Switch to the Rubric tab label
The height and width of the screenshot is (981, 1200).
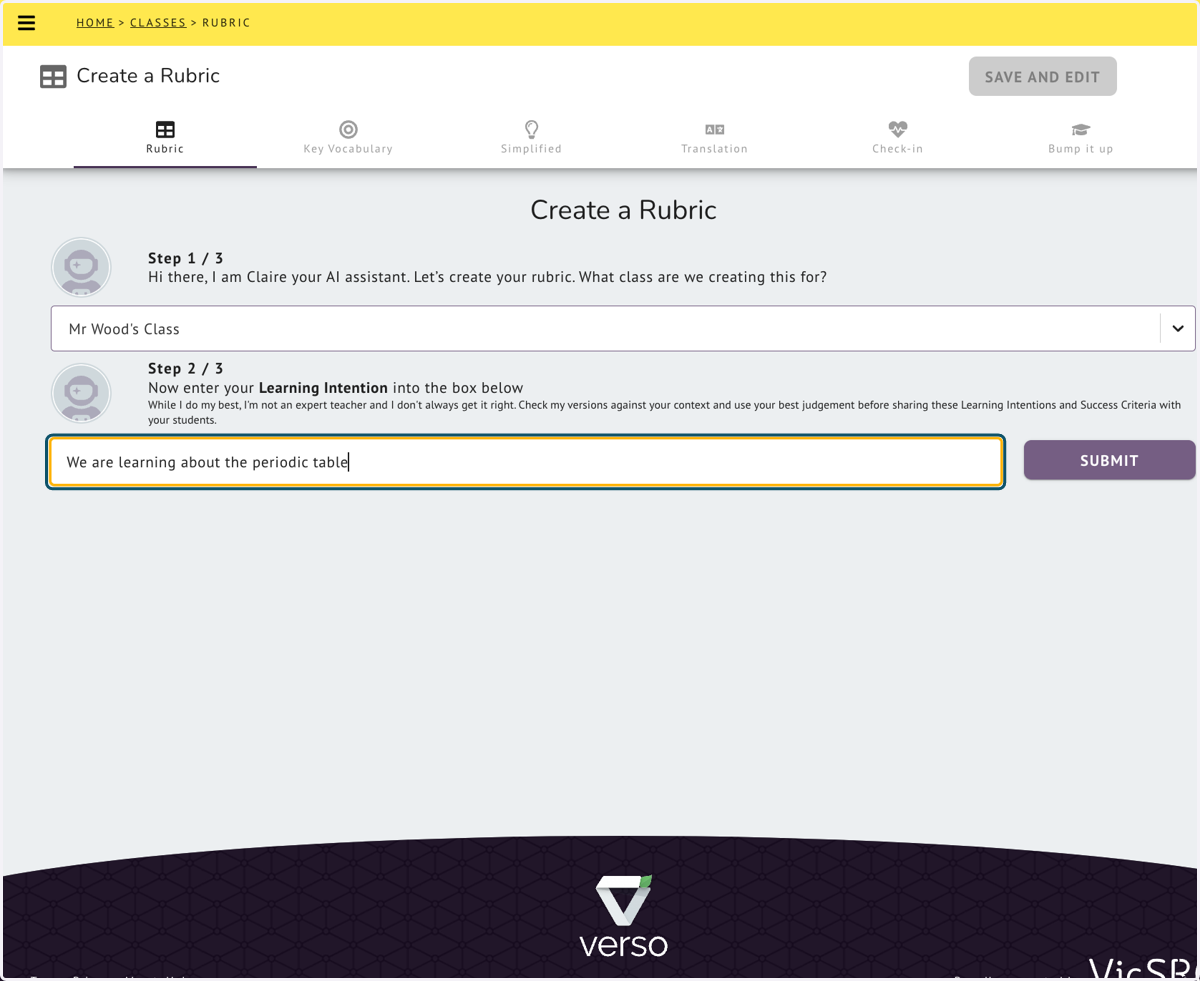(x=165, y=149)
